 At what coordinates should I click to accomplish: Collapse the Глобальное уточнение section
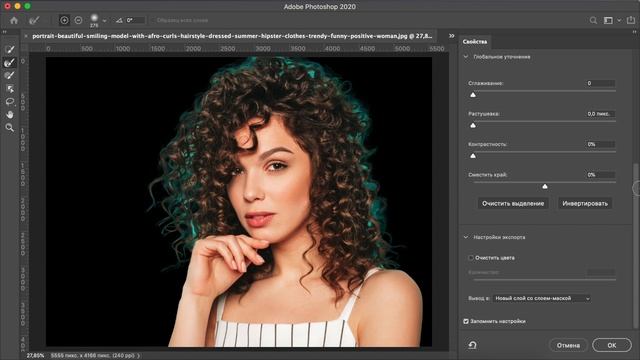pos(466,57)
